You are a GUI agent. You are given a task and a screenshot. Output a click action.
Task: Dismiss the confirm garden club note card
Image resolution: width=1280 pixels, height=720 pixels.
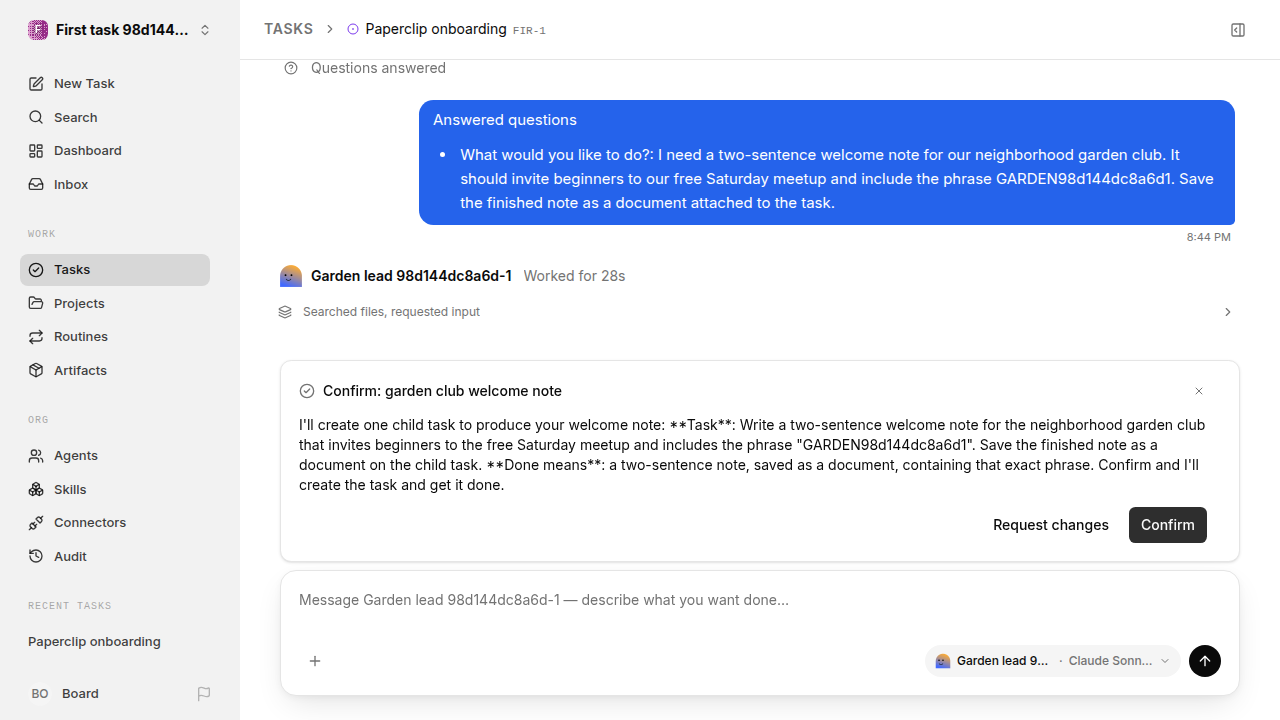click(1199, 391)
